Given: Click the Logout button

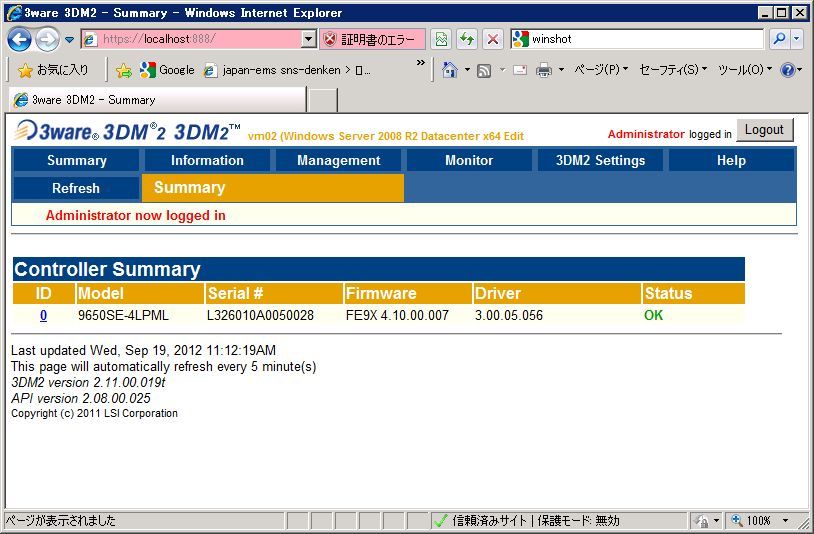Looking at the screenshot, I should tap(765, 130).
